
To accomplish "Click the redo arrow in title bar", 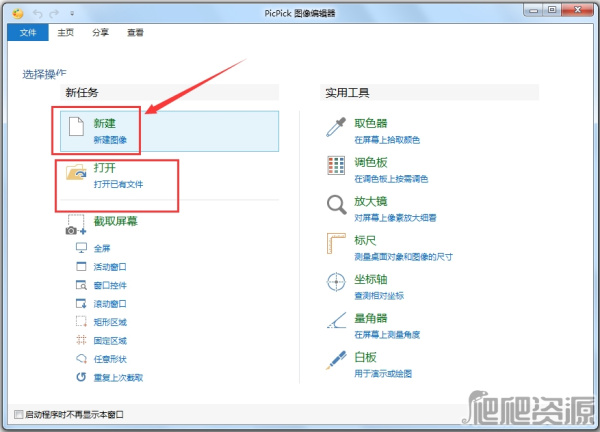I will pos(54,13).
